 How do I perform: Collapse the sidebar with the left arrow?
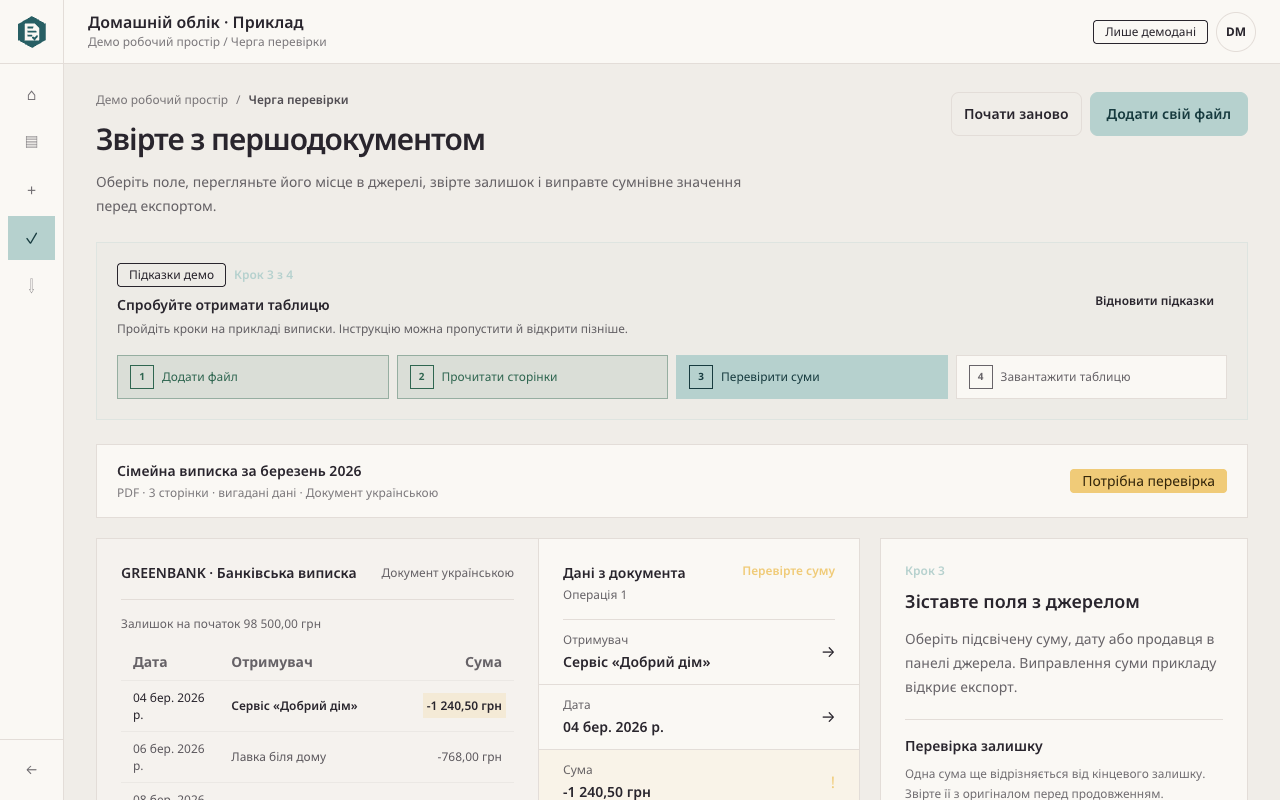click(31, 770)
